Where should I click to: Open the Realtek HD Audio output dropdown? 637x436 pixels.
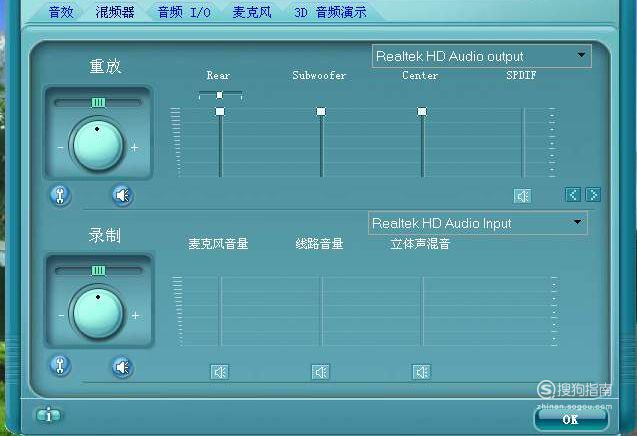pyautogui.click(x=481, y=56)
